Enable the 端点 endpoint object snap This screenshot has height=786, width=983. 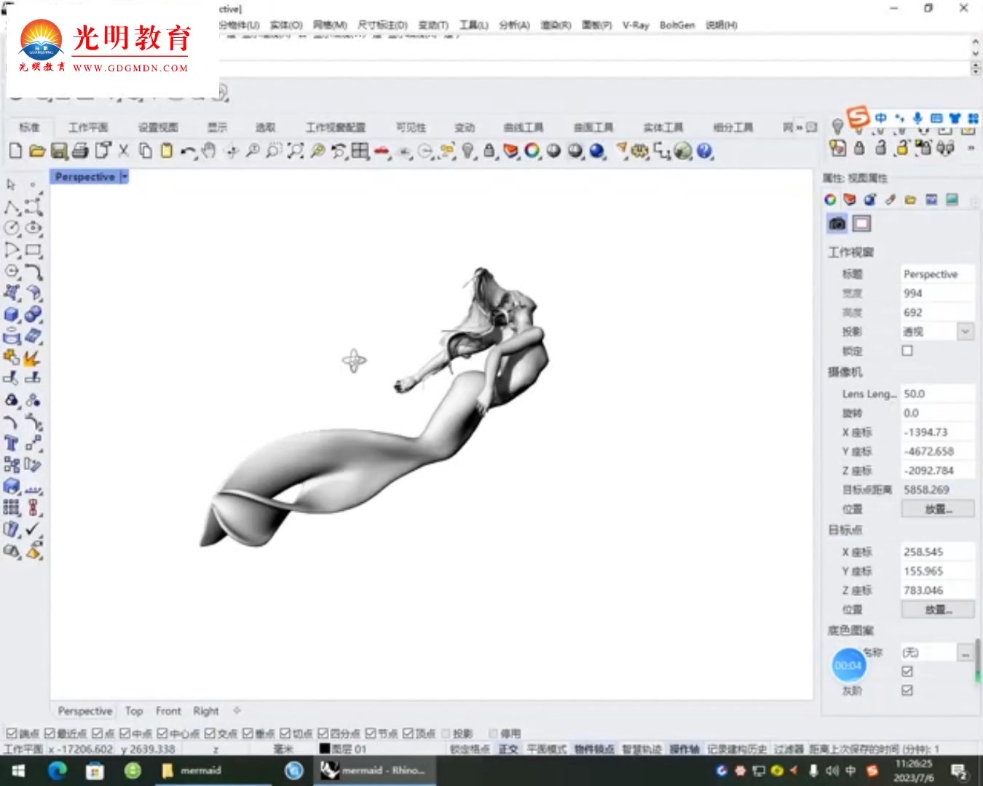point(13,732)
